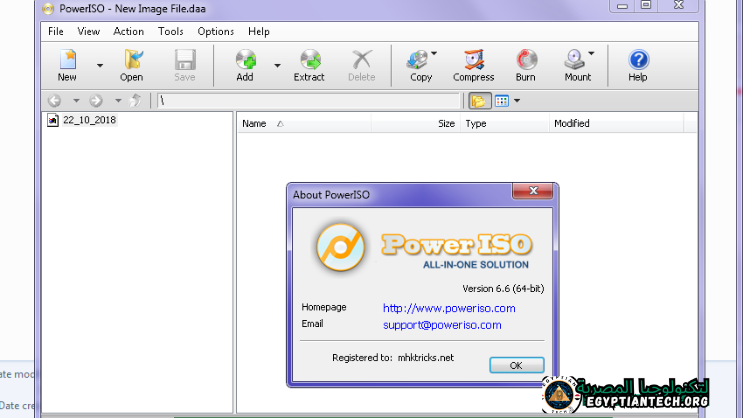This screenshot has width=743, height=418.
Task: Minimize the PowerISO main window
Action: [623, 6]
